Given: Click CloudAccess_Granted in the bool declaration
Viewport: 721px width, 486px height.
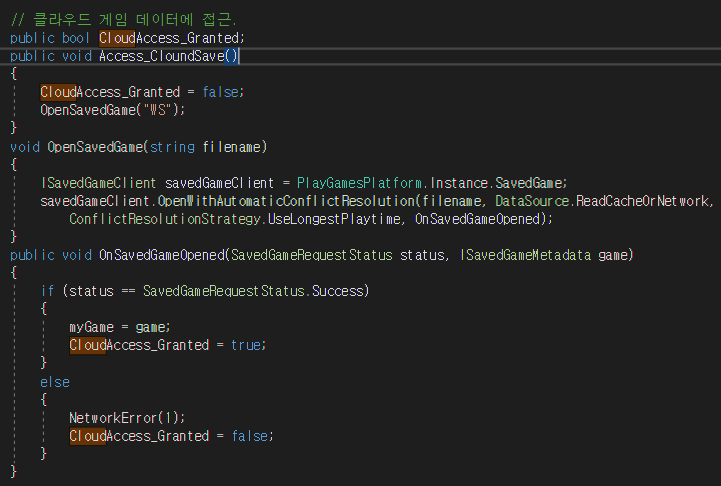Looking at the screenshot, I should (169, 38).
